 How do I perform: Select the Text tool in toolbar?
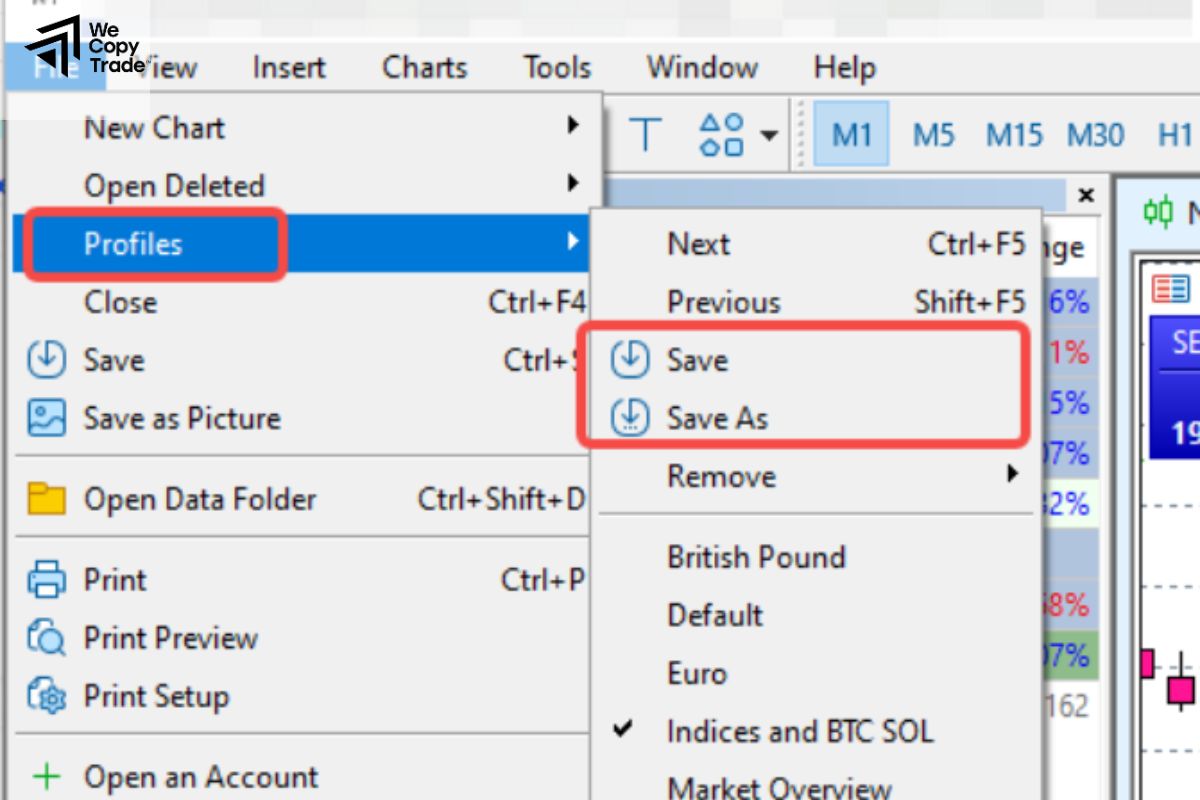click(646, 134)
